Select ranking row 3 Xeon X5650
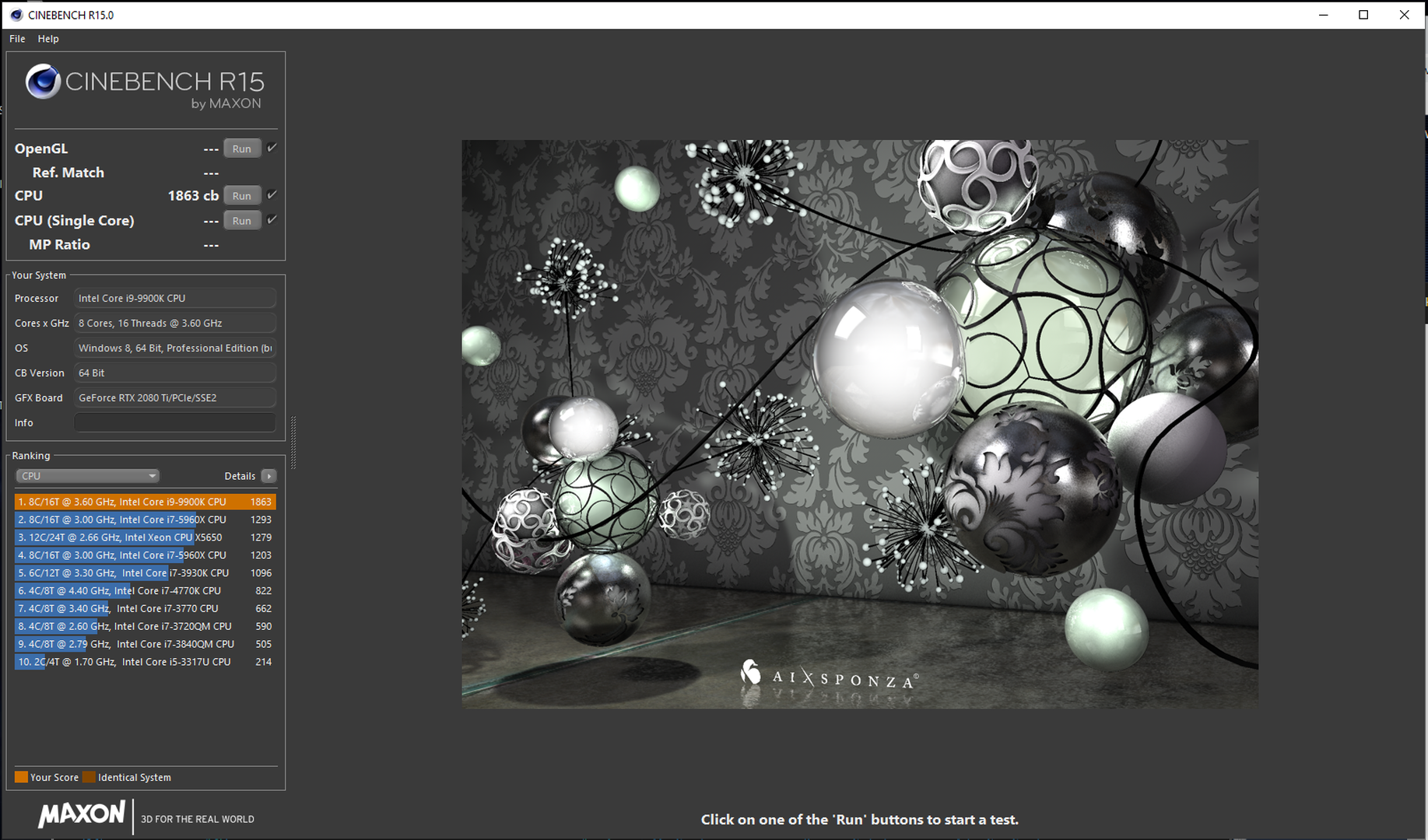The width and height of the screenshot is (1428, 840). pos(146,537)
